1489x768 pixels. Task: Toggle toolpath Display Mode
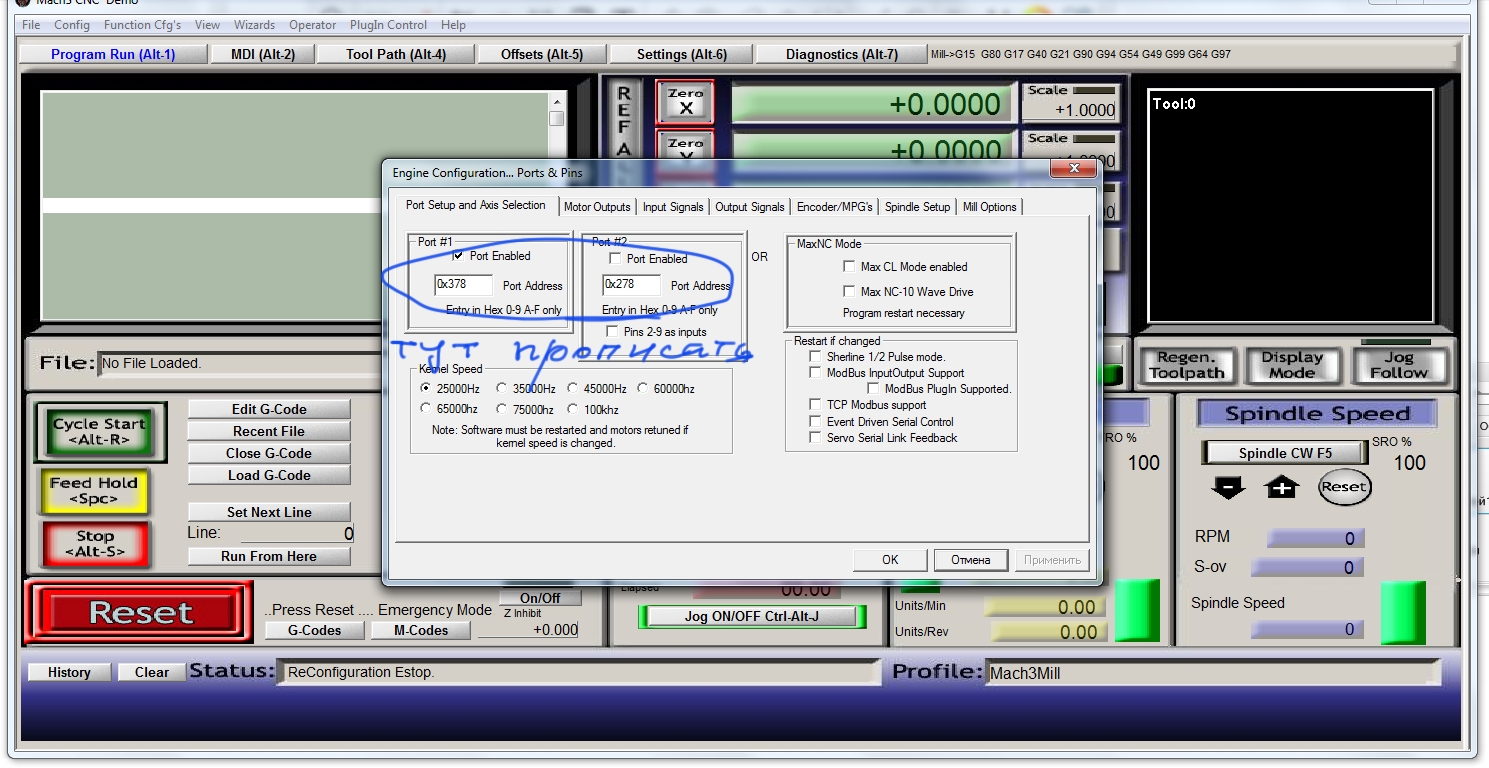(1292, 365)
